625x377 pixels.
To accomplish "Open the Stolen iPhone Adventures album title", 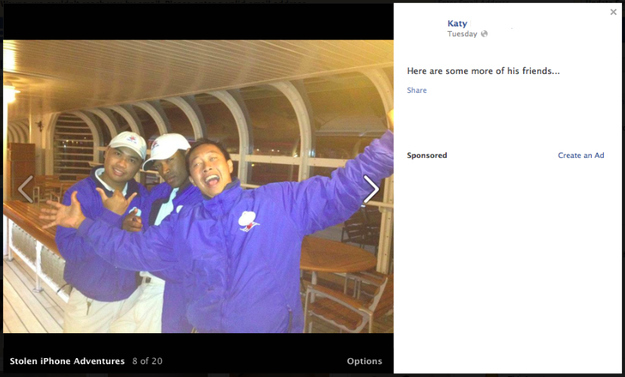I will pos(67,361).
